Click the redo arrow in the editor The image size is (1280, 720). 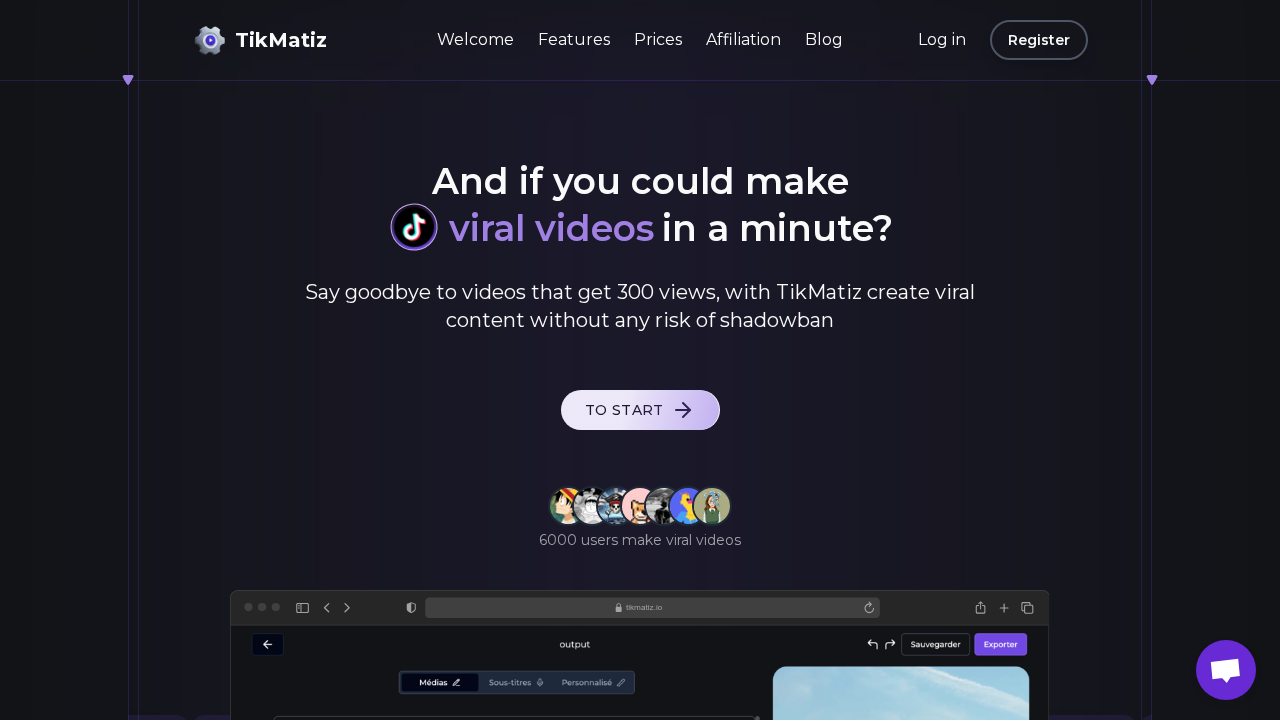click(x=890, y=644)
